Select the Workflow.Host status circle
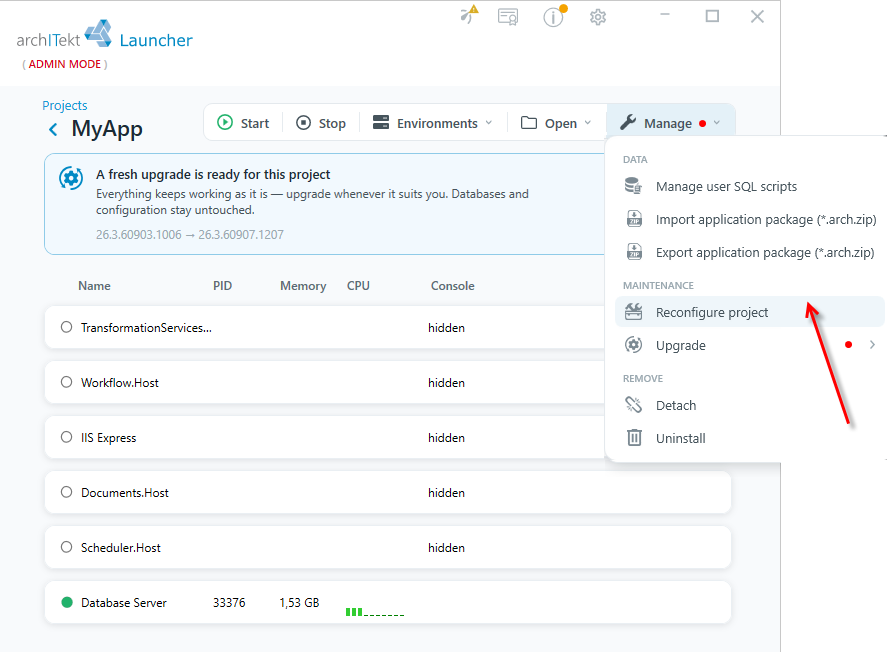 tap(67, 382)
